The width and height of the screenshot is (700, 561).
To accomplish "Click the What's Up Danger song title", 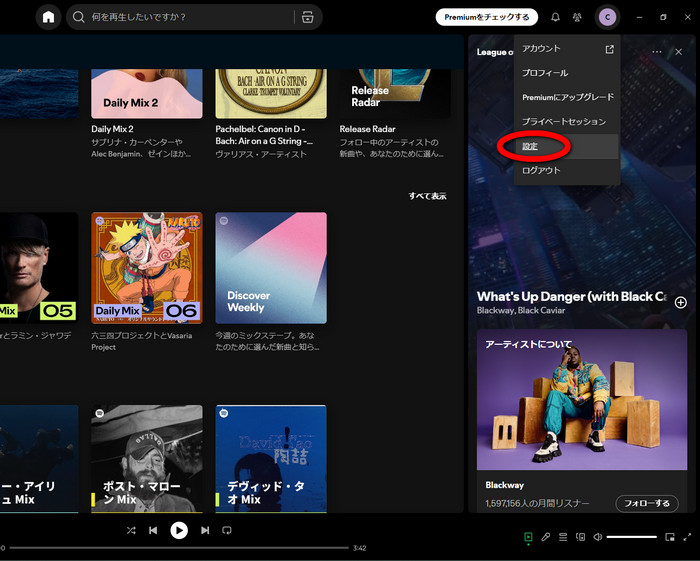I will [572, 296].
